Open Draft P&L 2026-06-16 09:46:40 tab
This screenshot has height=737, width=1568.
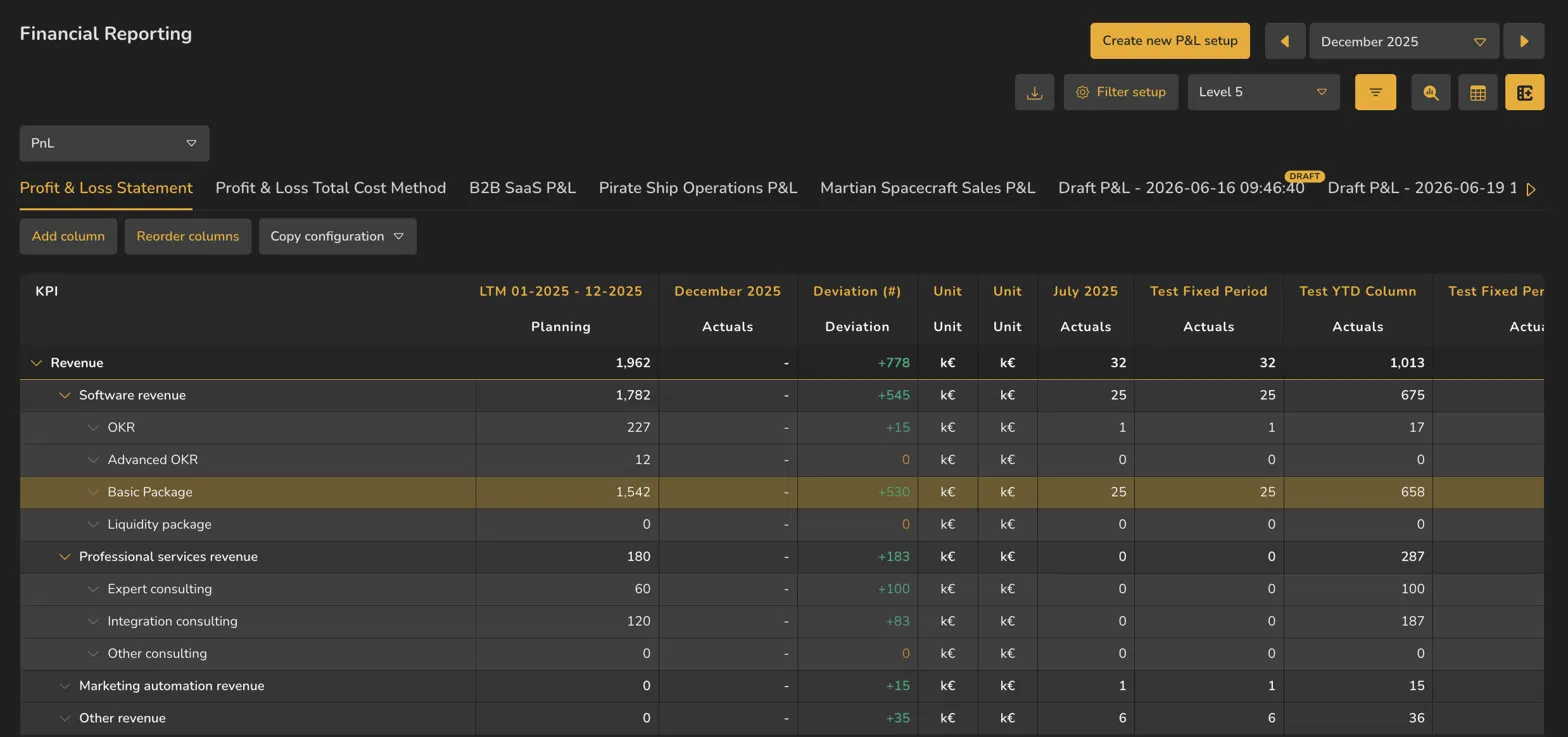[x=1181, y=188]
